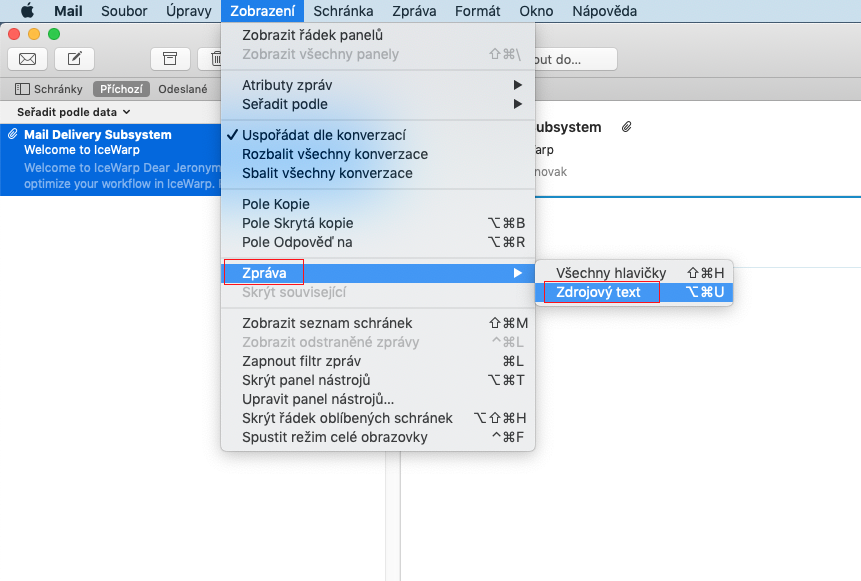Viewport: 861px width, 581px height.
Task: Click the trash delete icon in toolbar
Action: 214,59
